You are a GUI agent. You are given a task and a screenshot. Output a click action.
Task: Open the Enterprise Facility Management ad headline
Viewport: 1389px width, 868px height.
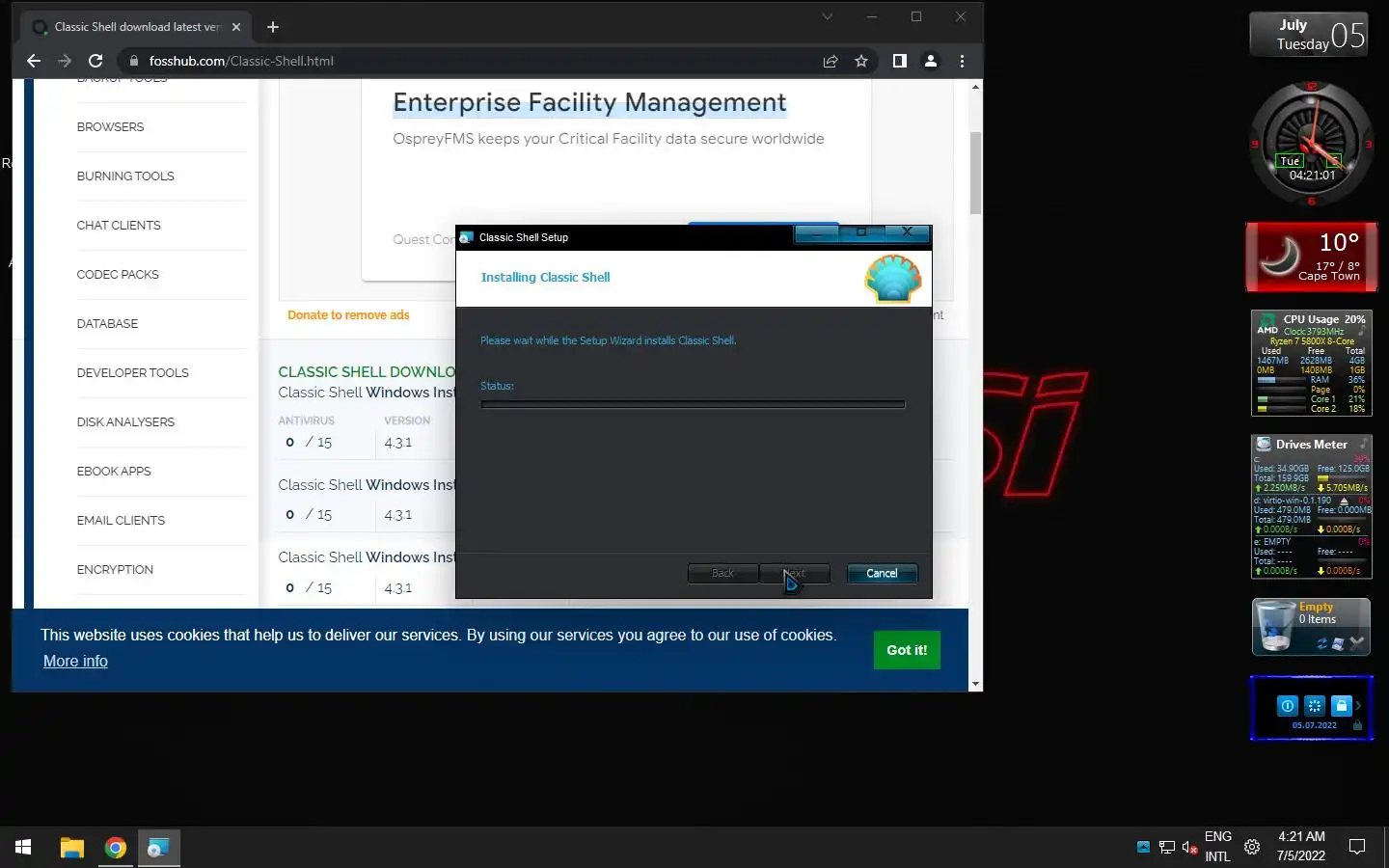pyautogui.click(x=589, y=102)
